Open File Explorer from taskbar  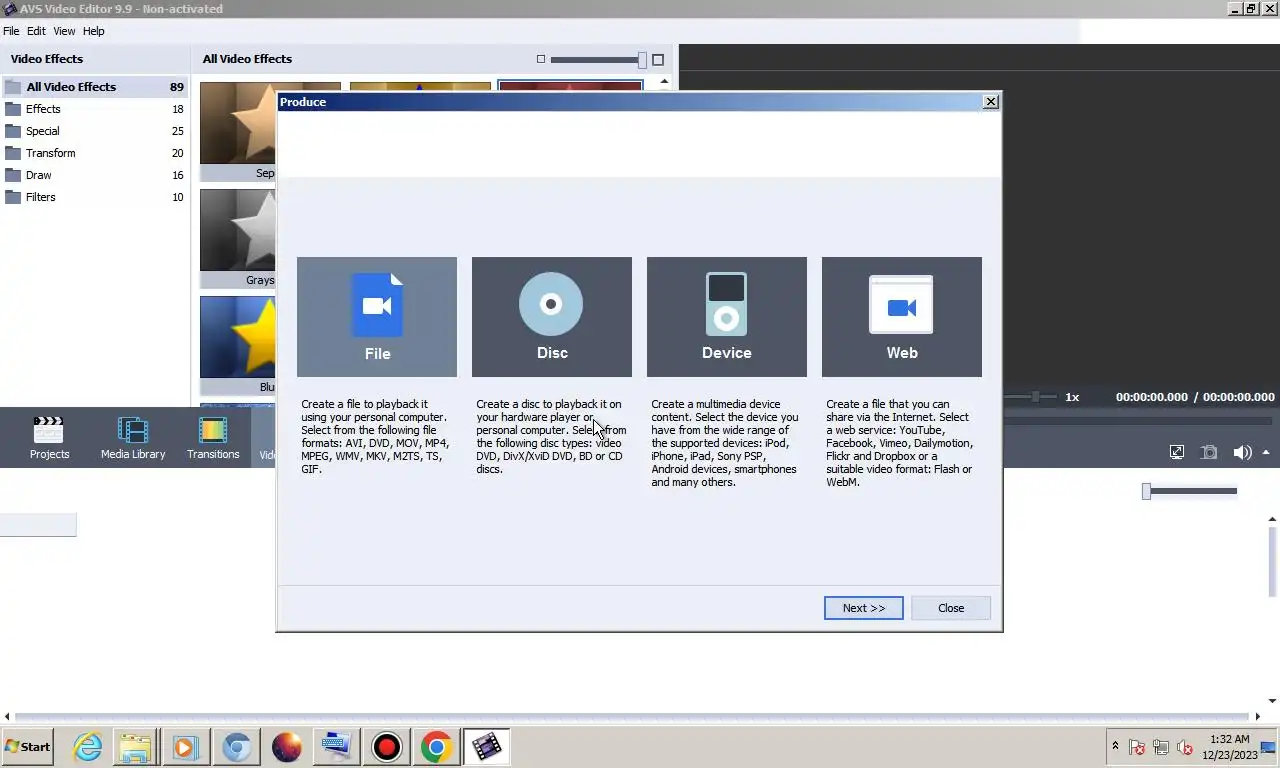click(135, 747)
